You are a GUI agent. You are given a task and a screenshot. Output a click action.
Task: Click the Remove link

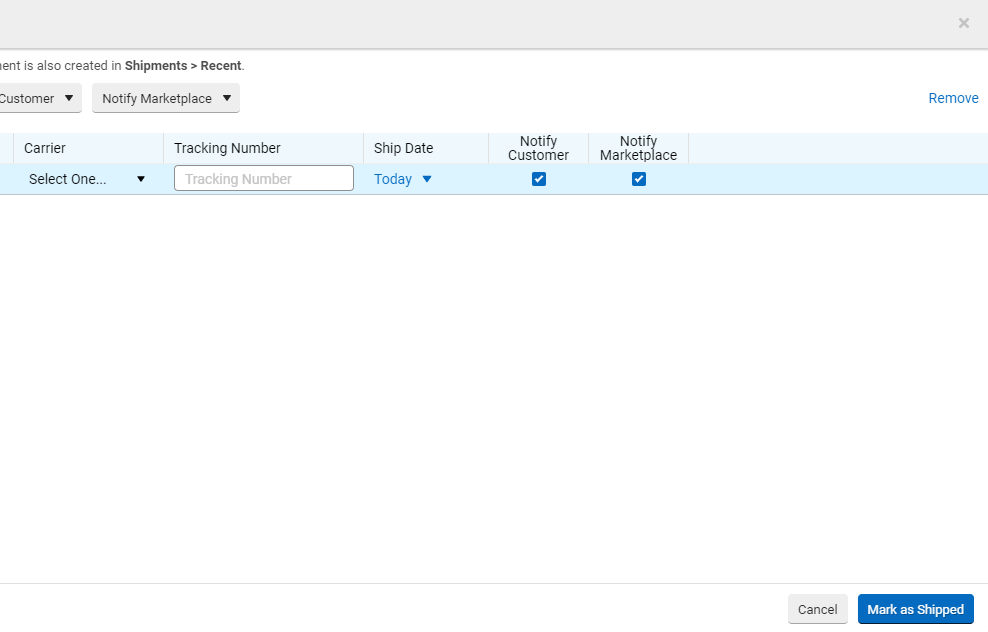coord(953,98)
